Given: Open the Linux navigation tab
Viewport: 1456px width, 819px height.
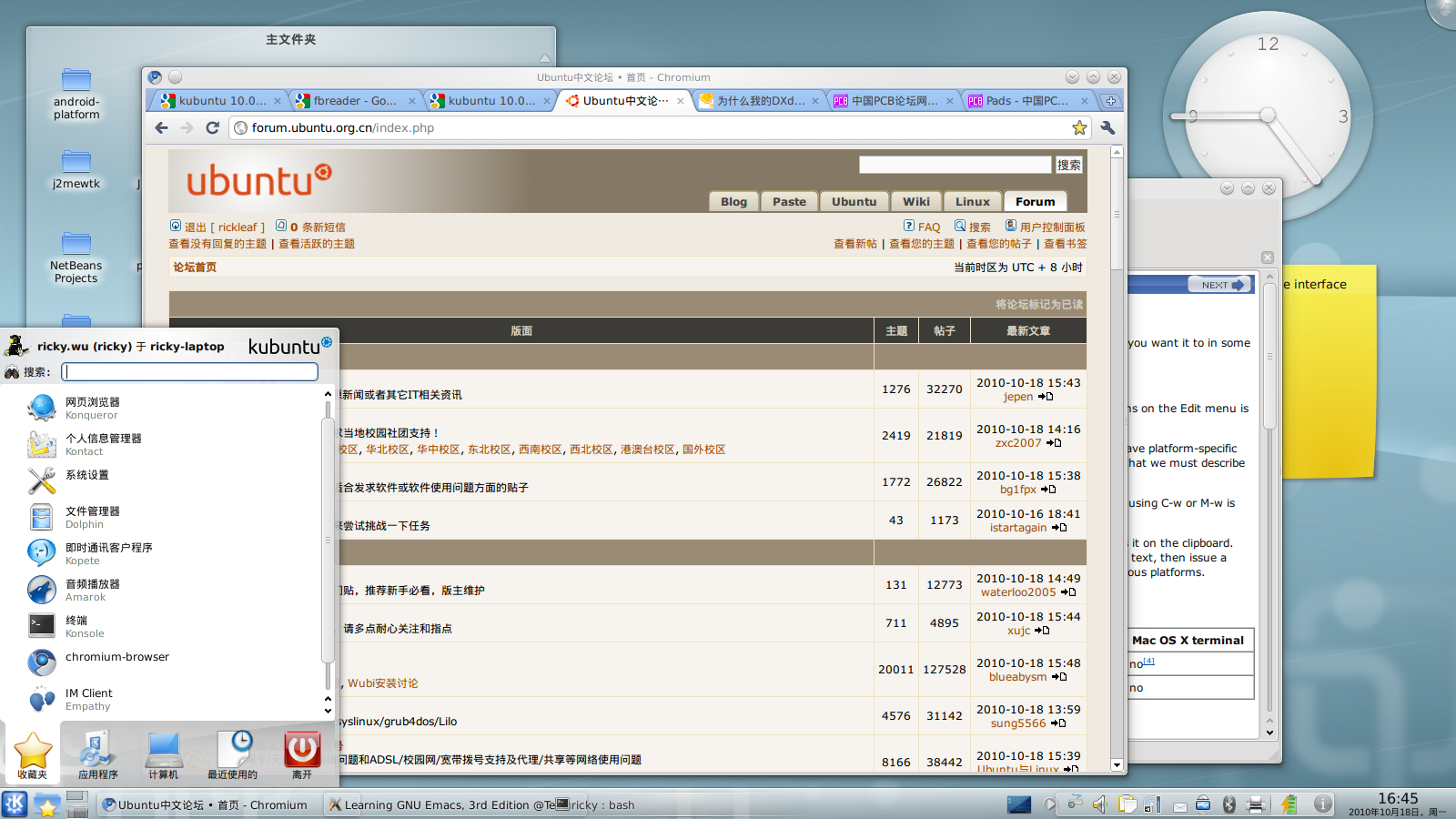Looking at the screenshot, I should (x=973, y=201).
